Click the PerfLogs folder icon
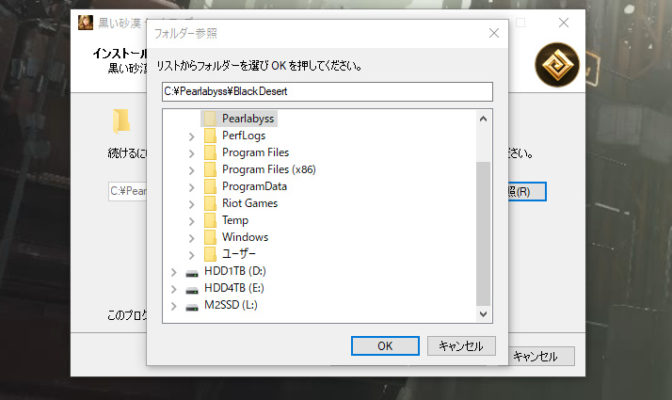 pyautogui.click(x=210, y=135)
